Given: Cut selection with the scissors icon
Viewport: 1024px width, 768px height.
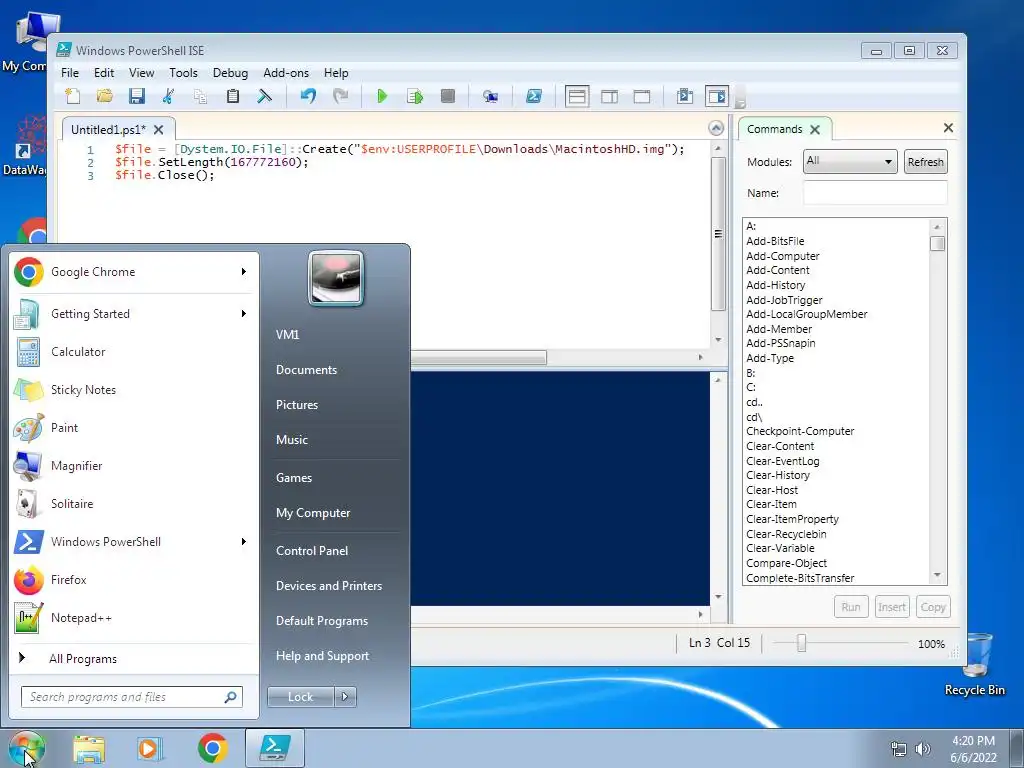Looking at the screenshot, I should point(168,97).
